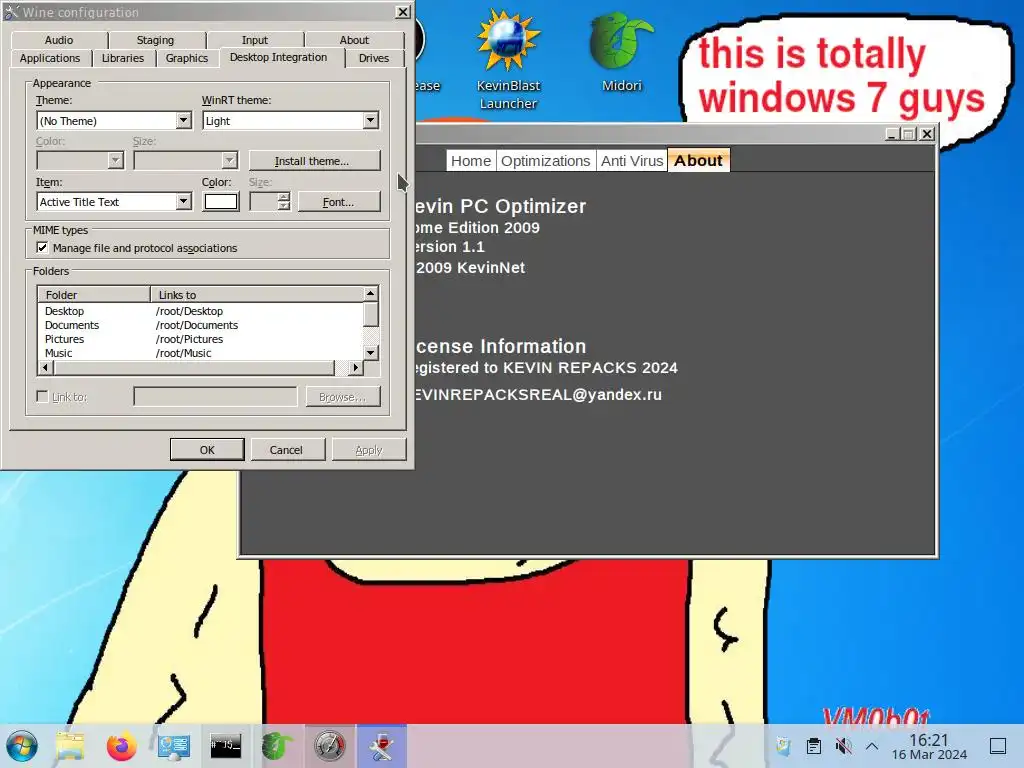Screen dimensions: 1024x768
Task: Pick the item Color swatch
Action: [221, 202]
